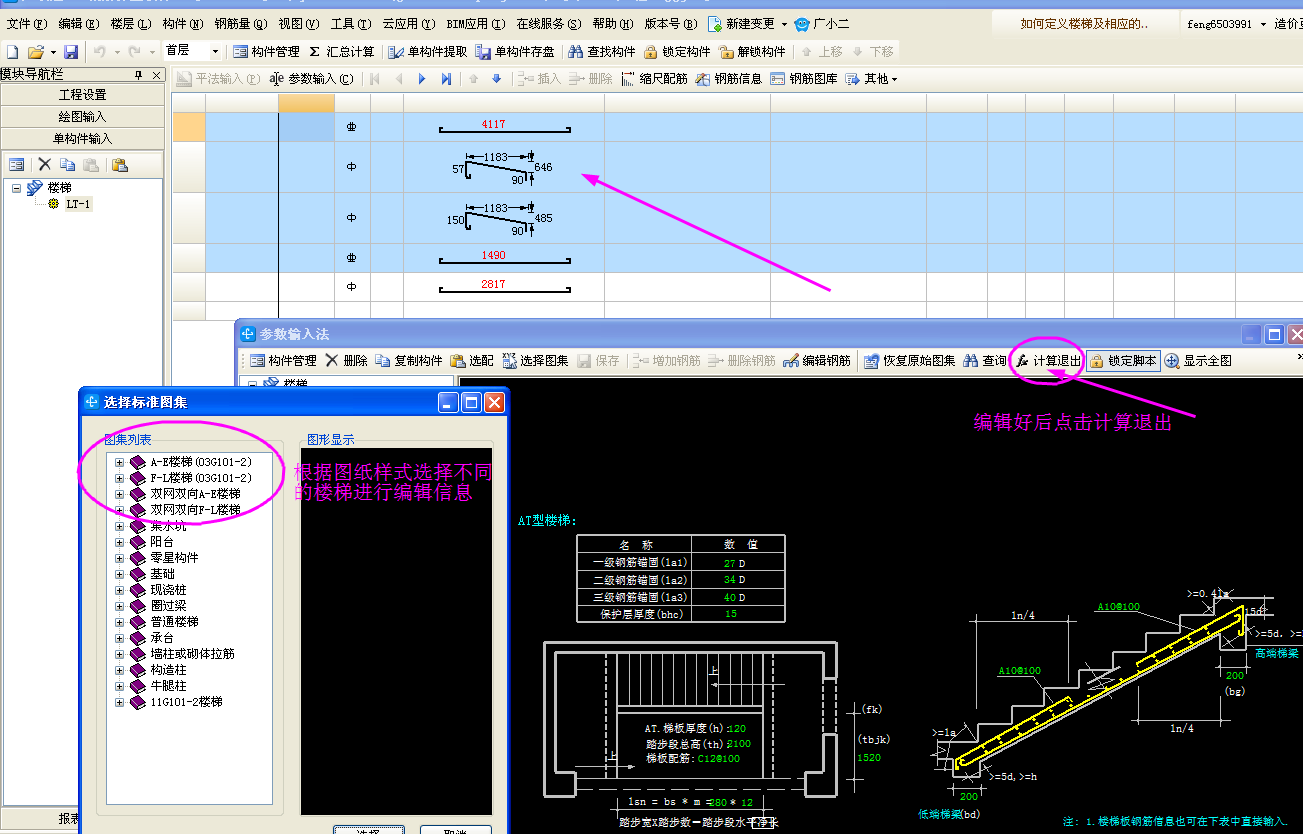Open the 楼层(L) menu
Viewport: 1303px width, 834px height.
131,24
